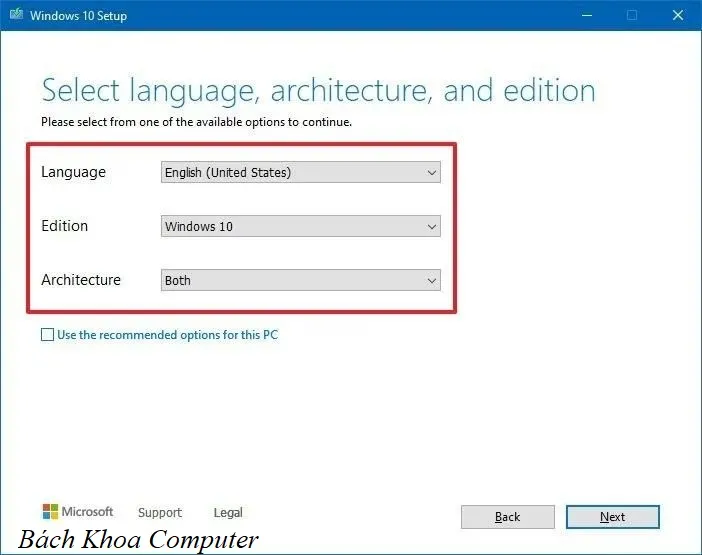Open the Support link
This screenshot has width=702, height=555.
(x=160, y=513)
